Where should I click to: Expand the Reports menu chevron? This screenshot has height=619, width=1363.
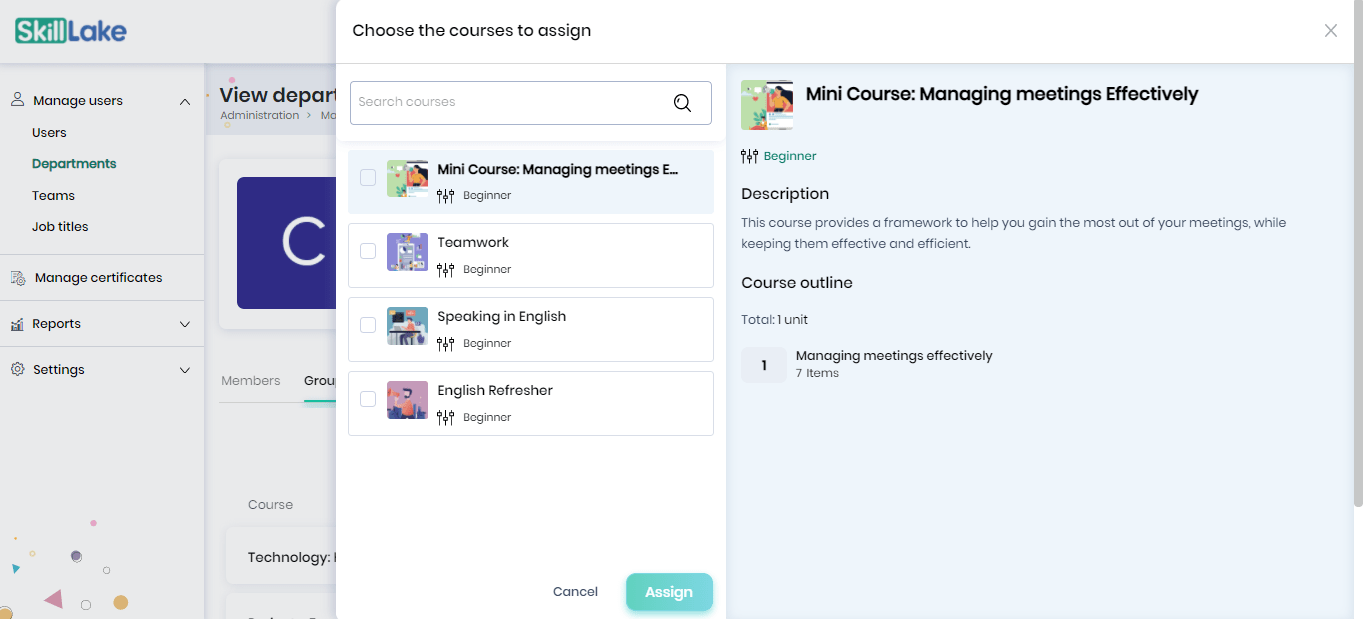pyautogui.click(x=184, y=324)
